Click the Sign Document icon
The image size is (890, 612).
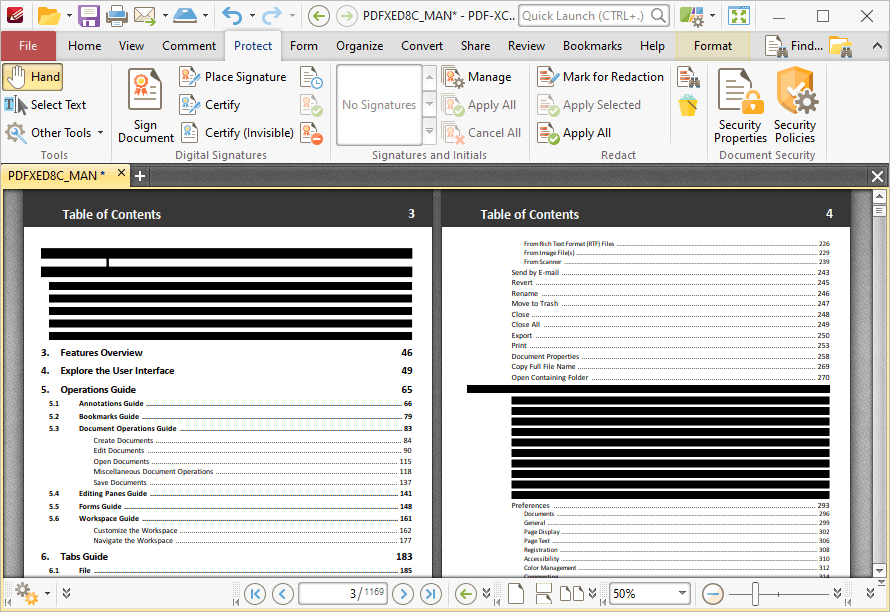point(145,89)
